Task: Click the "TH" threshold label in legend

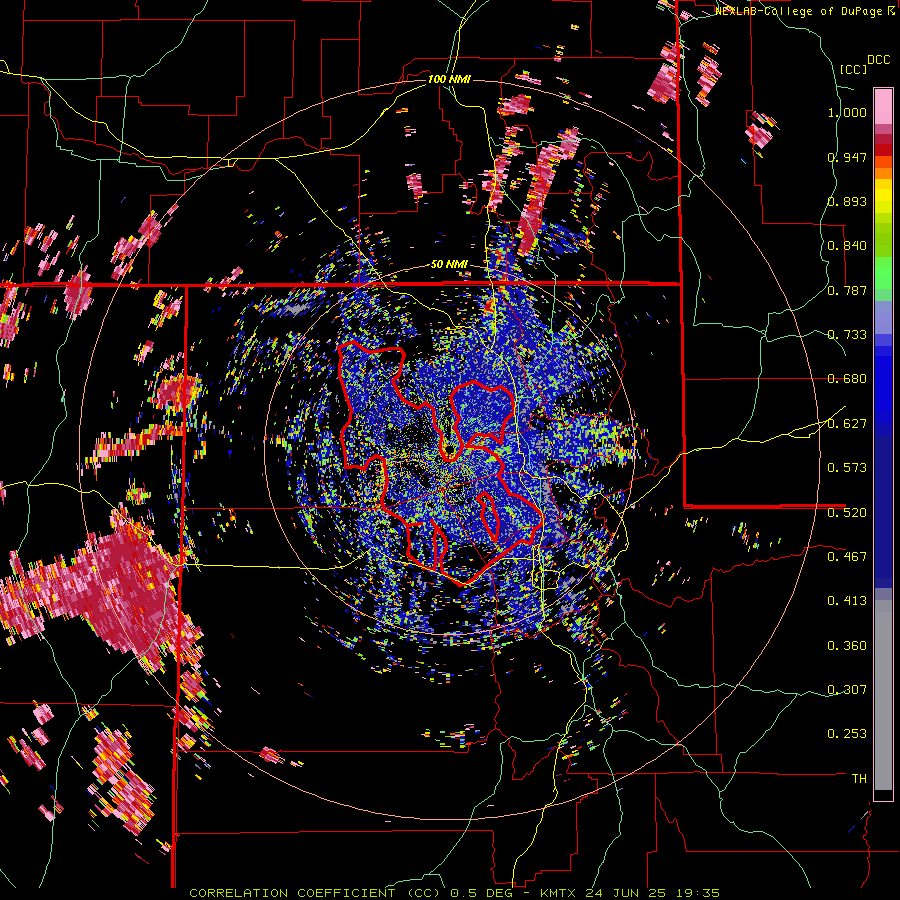Action: (x=859, y=779)
